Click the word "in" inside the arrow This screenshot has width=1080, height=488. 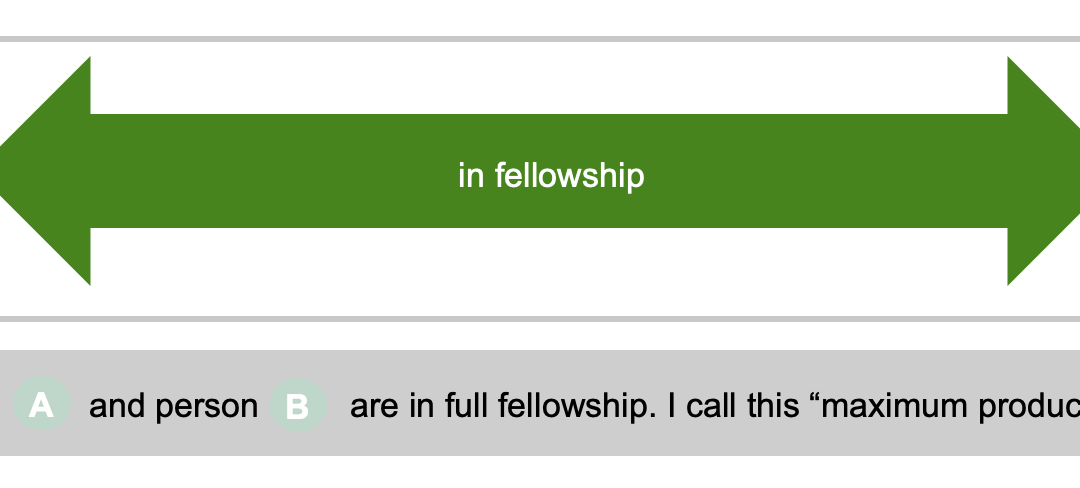471,175
